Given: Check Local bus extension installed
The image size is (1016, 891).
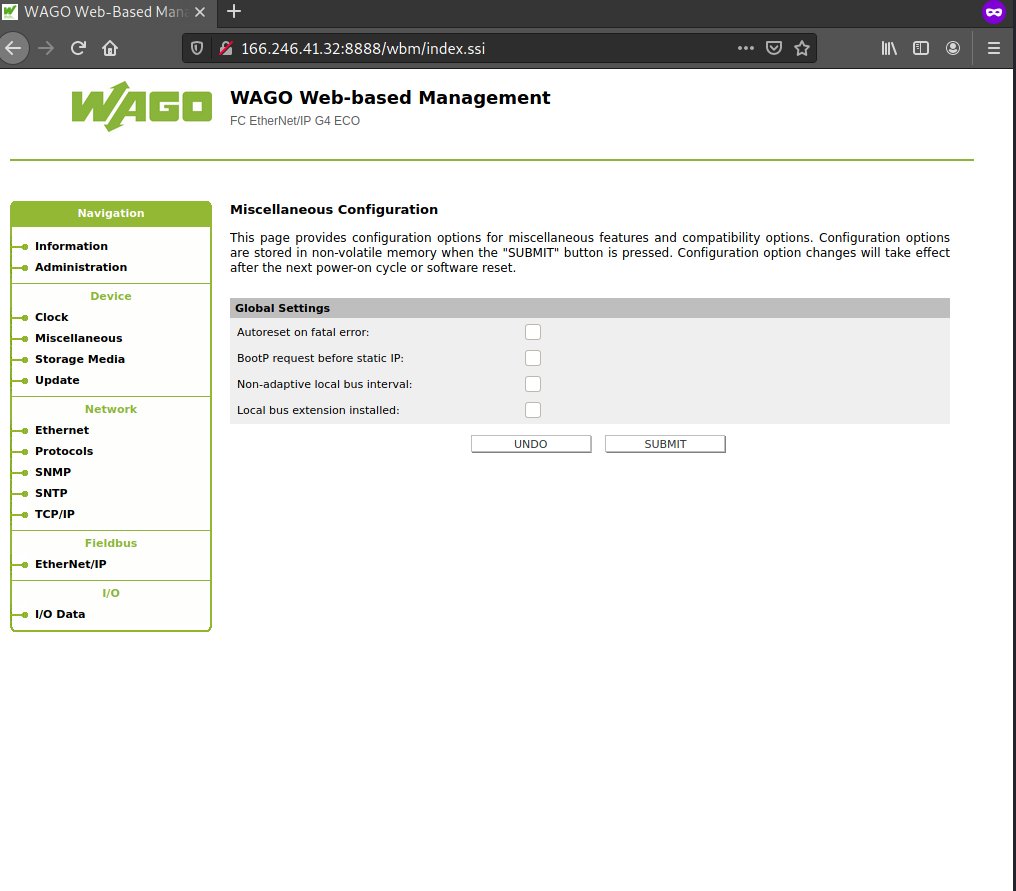Looking at the screenshot, I should point(533,410).
